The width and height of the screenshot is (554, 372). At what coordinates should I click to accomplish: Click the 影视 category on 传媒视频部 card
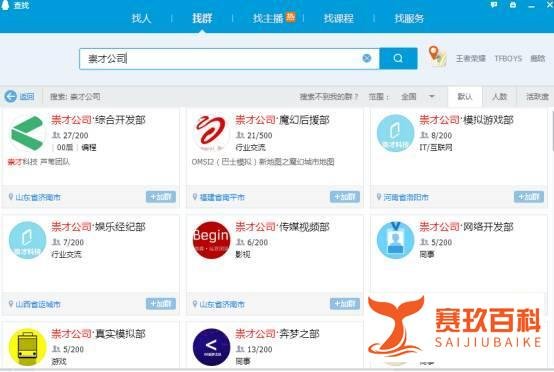[x=243, y=254]
